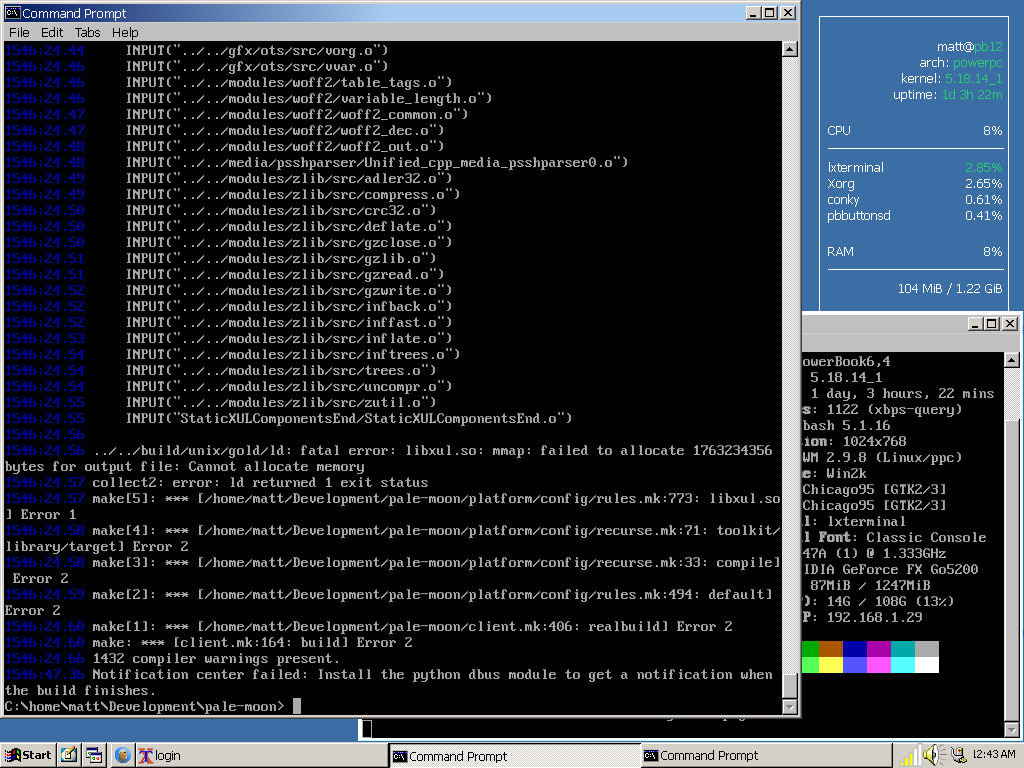Click '1432 compiler warnings present.' line
Viewport: 1024px width, 768px height.
(173, 658)
